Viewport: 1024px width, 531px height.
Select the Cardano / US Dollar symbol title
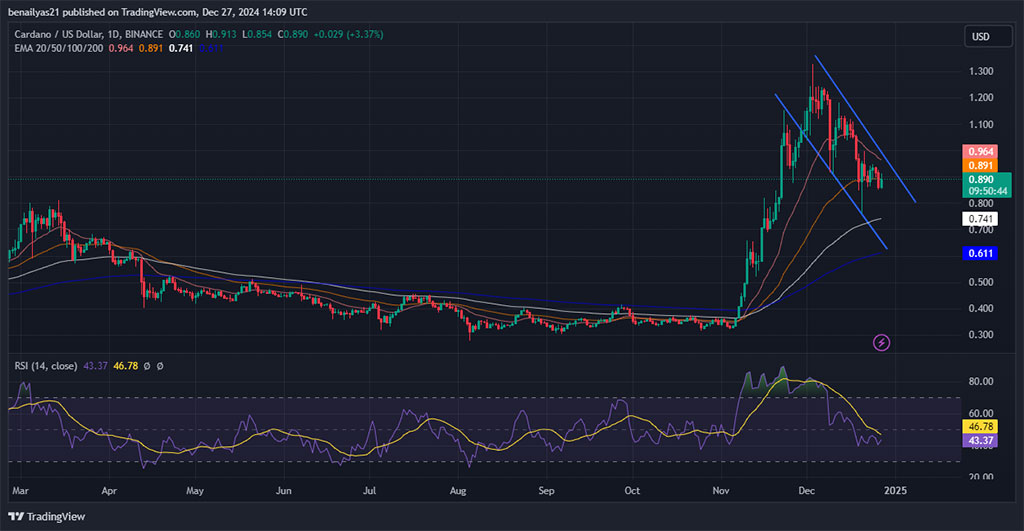point(88,34)
